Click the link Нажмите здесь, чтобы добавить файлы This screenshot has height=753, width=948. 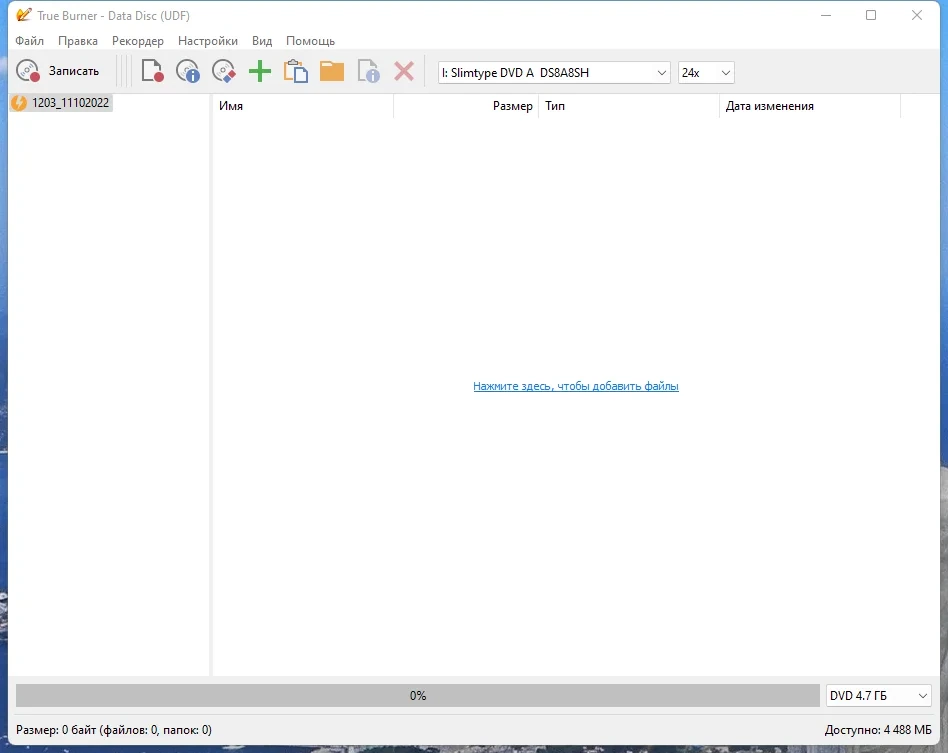point(576,386)
